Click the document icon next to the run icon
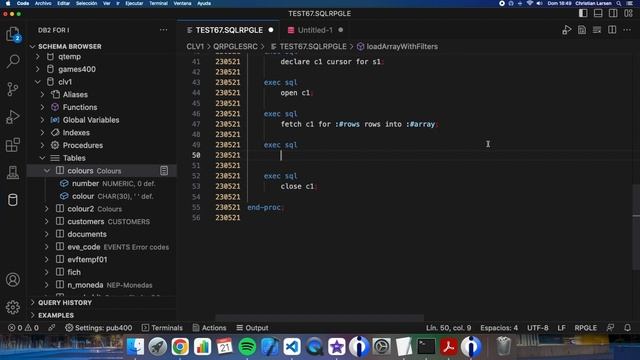 582,30
